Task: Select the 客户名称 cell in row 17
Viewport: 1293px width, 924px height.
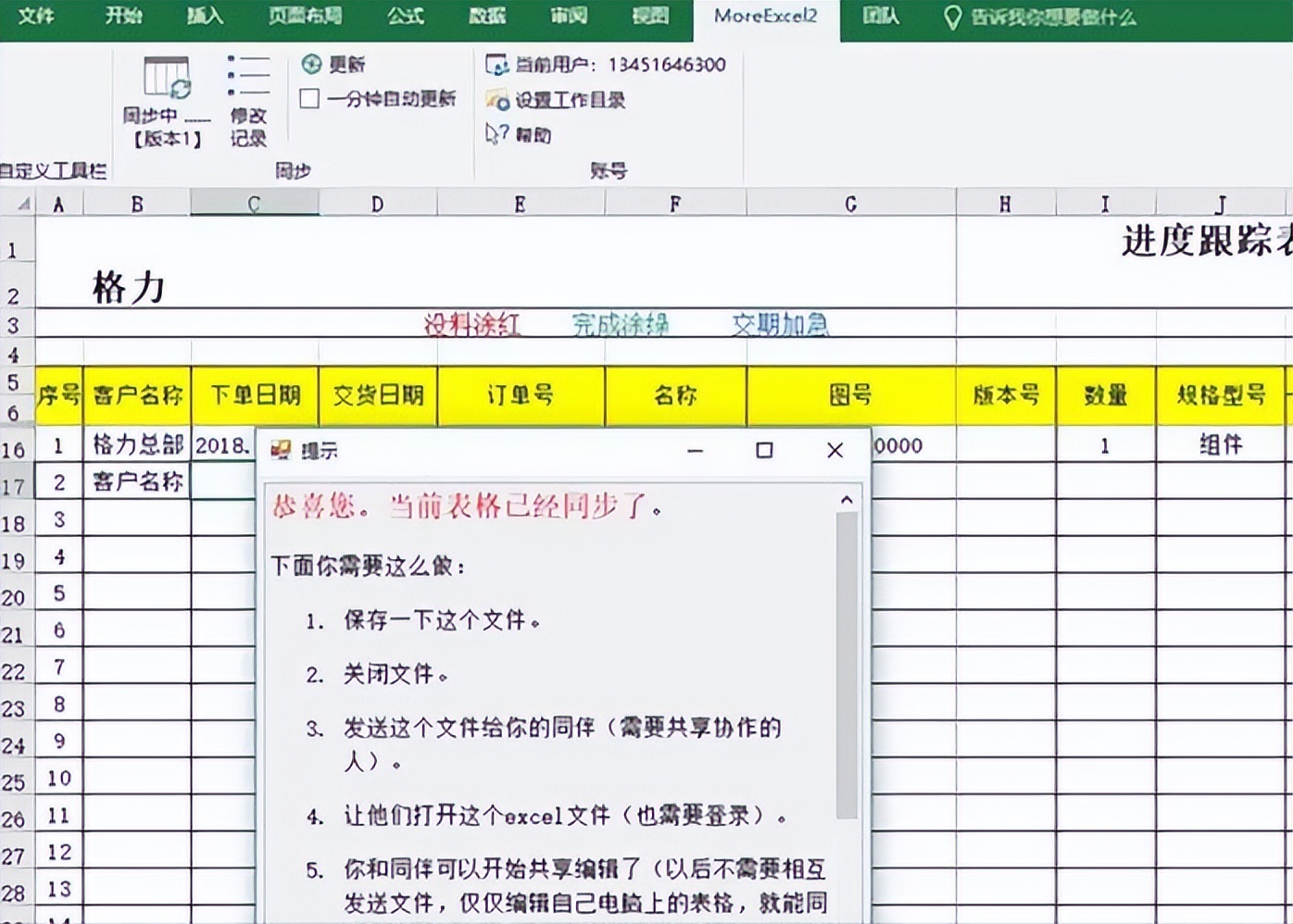Action: point(137,481)
